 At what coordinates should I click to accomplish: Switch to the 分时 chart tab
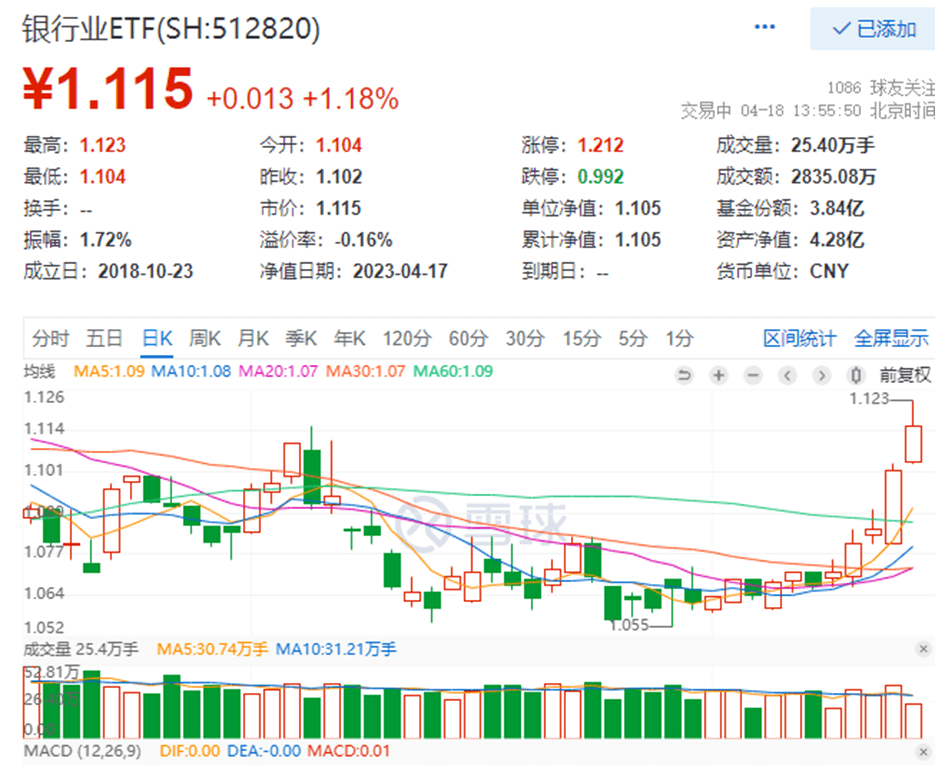tap(51, 339)
